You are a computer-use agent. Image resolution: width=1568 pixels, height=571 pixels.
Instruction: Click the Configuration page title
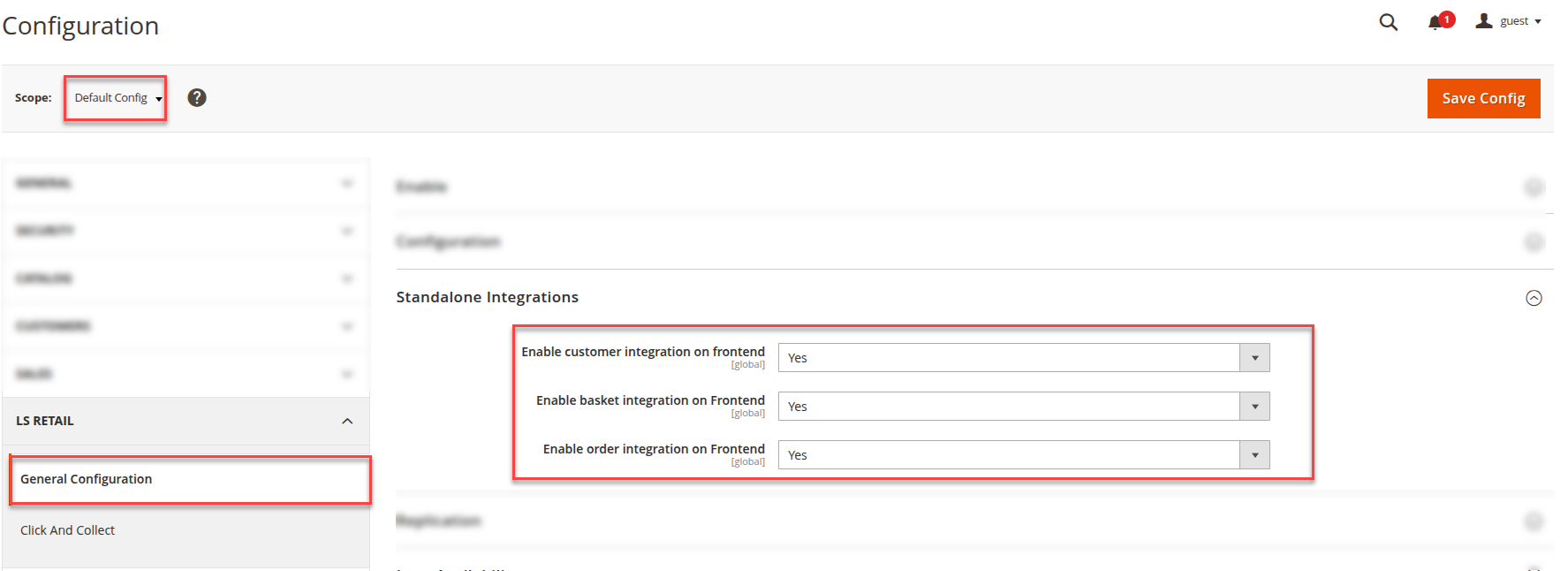(x=80, y=26)
